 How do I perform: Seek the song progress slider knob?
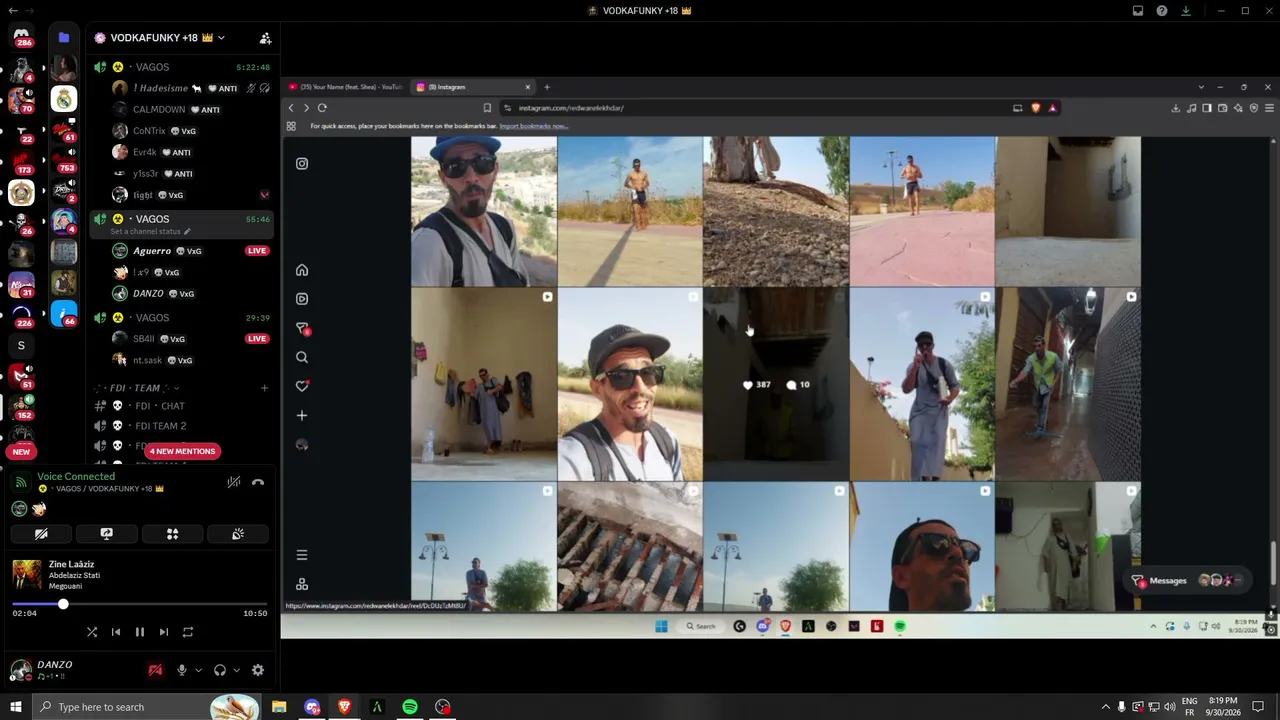(63, 604)
